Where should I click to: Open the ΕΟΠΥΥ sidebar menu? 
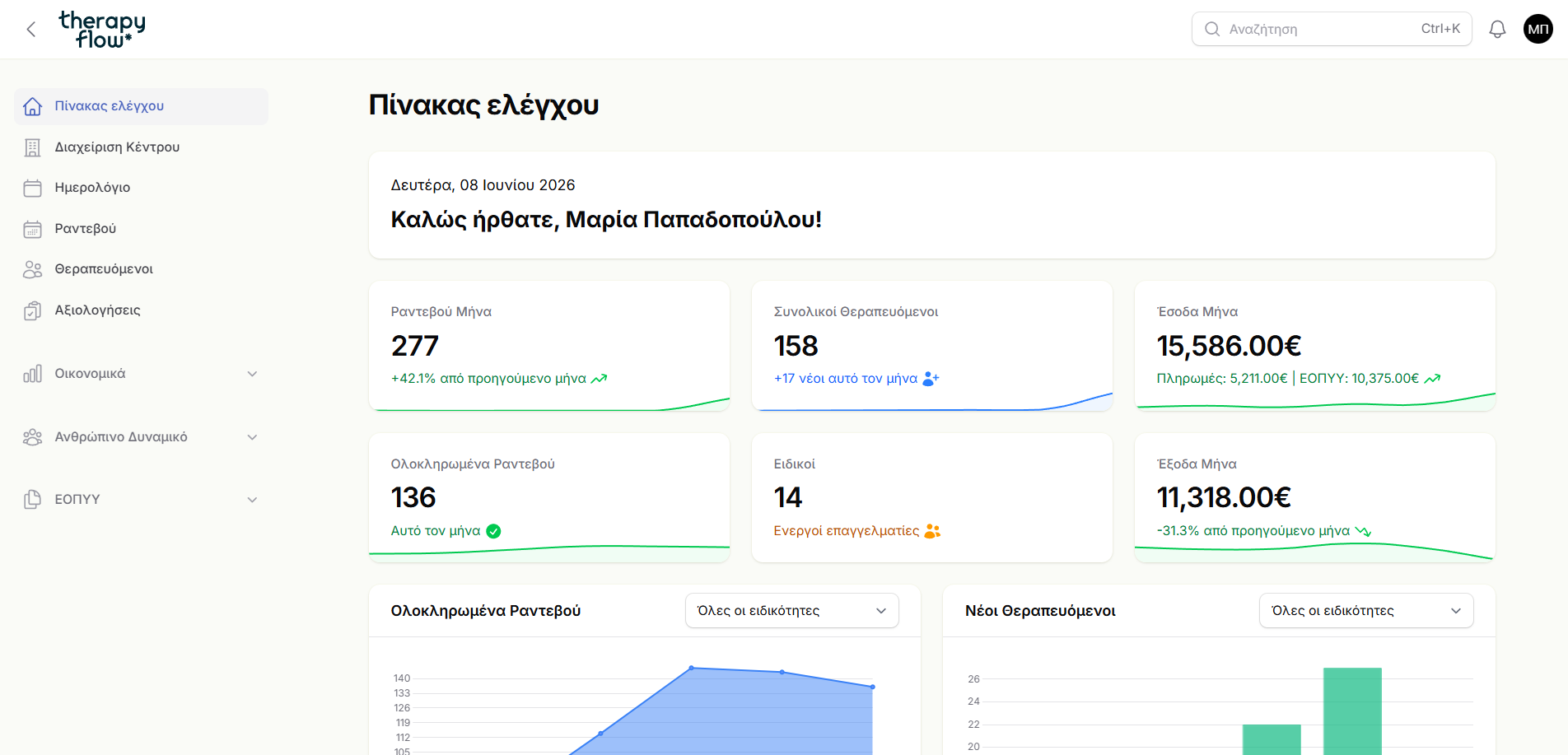[x=142, y=500]
